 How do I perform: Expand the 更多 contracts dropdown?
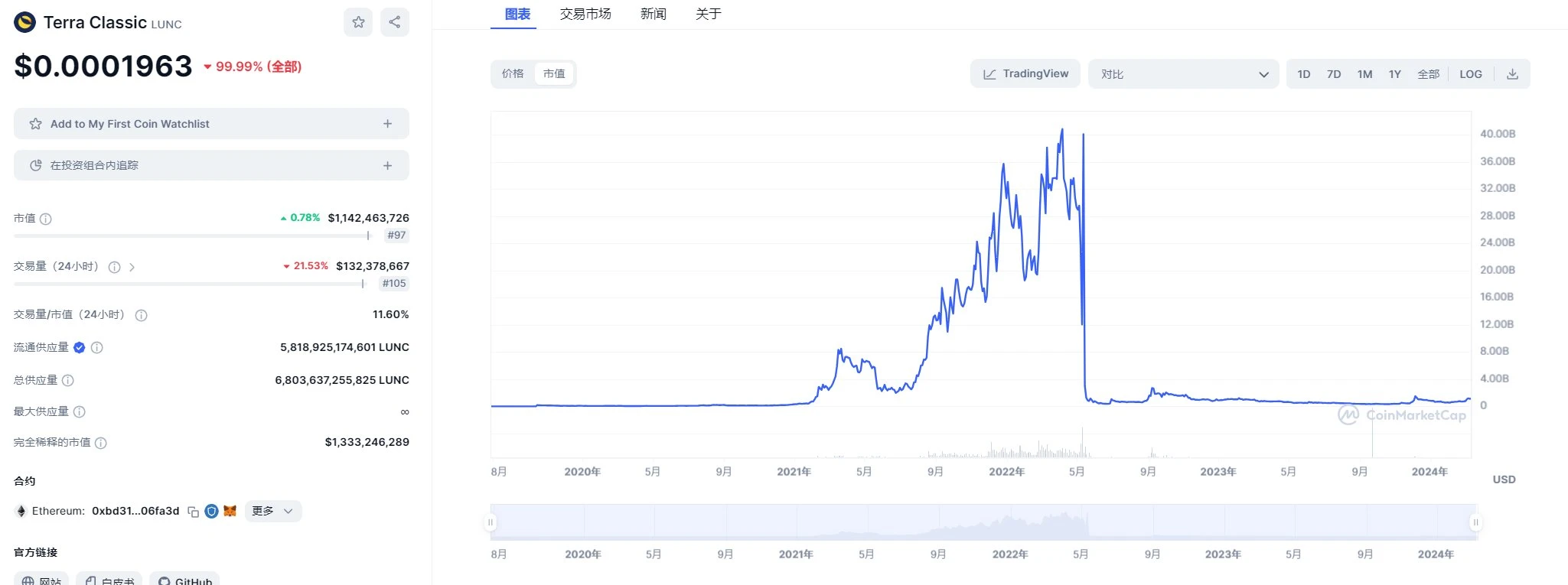pyautogui.click(x=273, y=511)
